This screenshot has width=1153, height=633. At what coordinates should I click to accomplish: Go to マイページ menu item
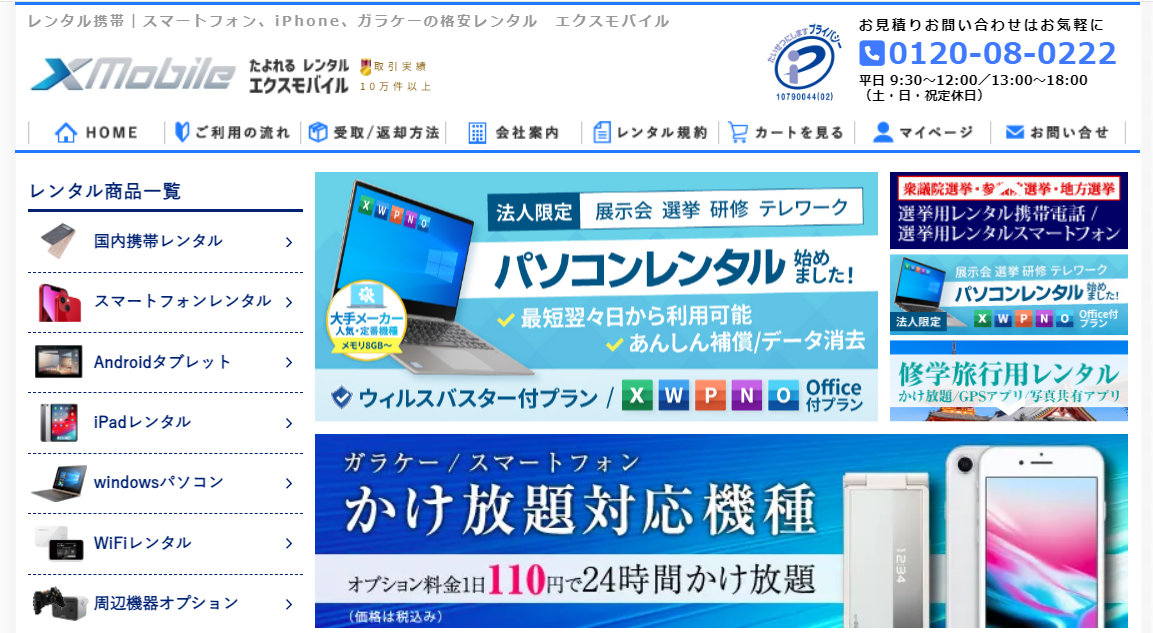point(923,132)
